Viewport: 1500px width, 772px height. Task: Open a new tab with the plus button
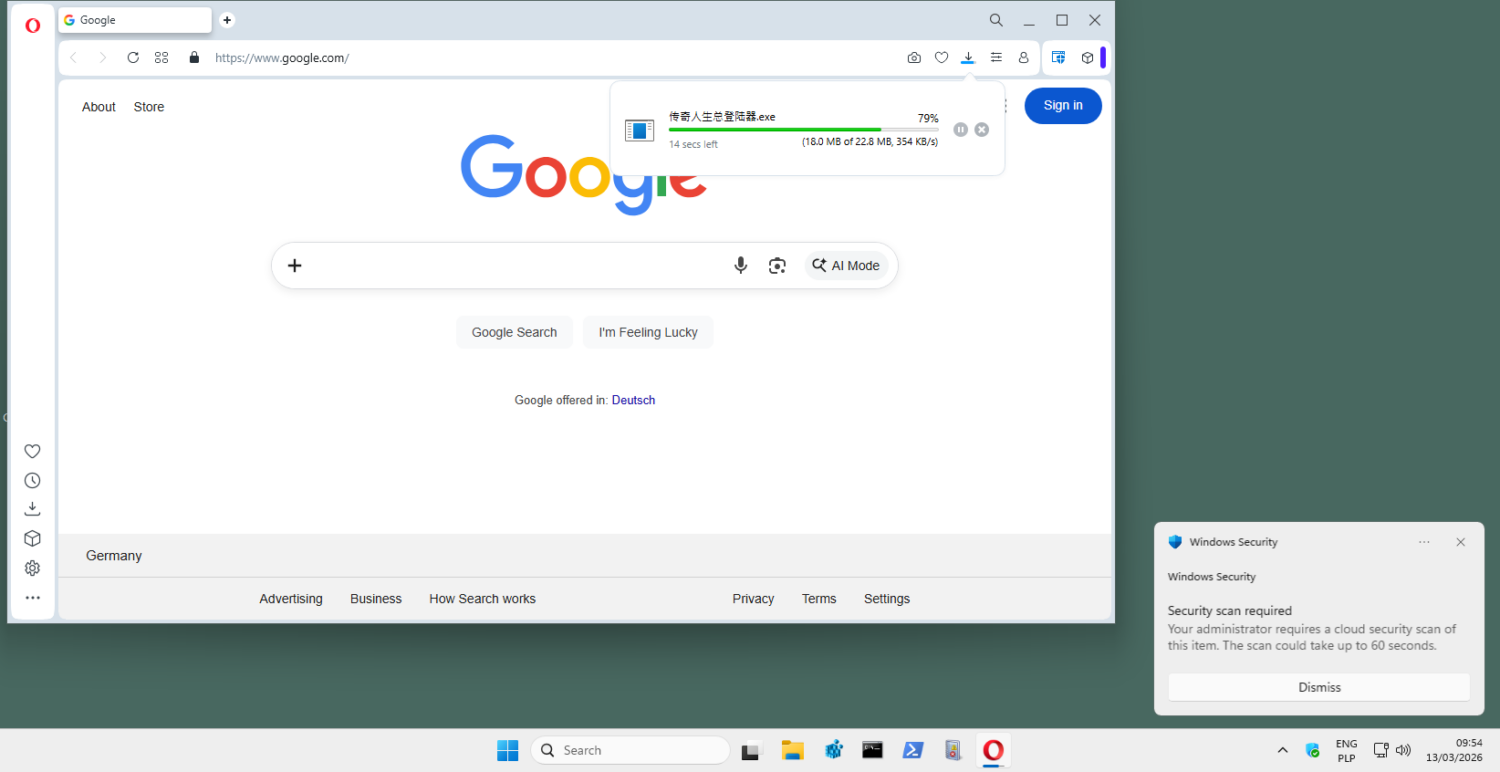point(227,19)
